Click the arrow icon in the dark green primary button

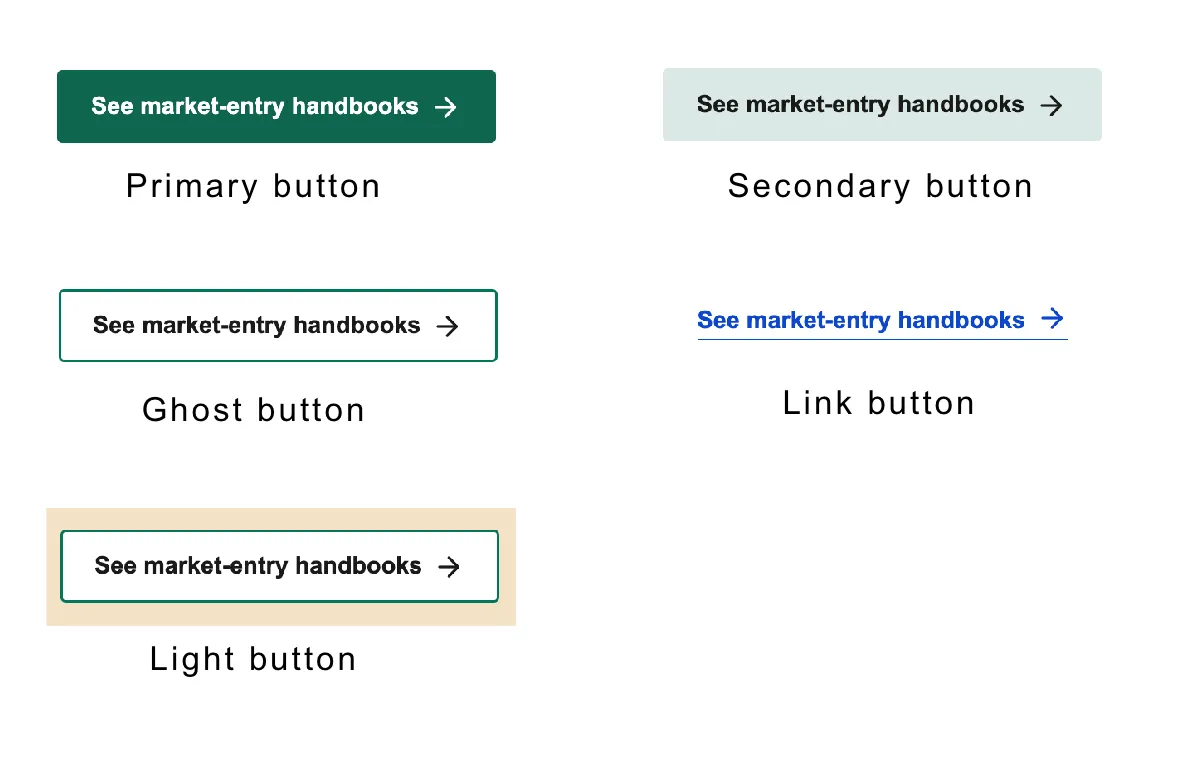[x=446, y=107]
